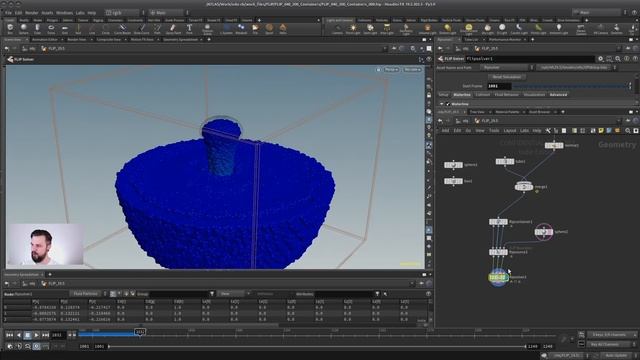This screenshot has height=360, width=640.
Task: Add a Sky Light from the shelf
Action: pyautogui.click(x=487, y=29)
